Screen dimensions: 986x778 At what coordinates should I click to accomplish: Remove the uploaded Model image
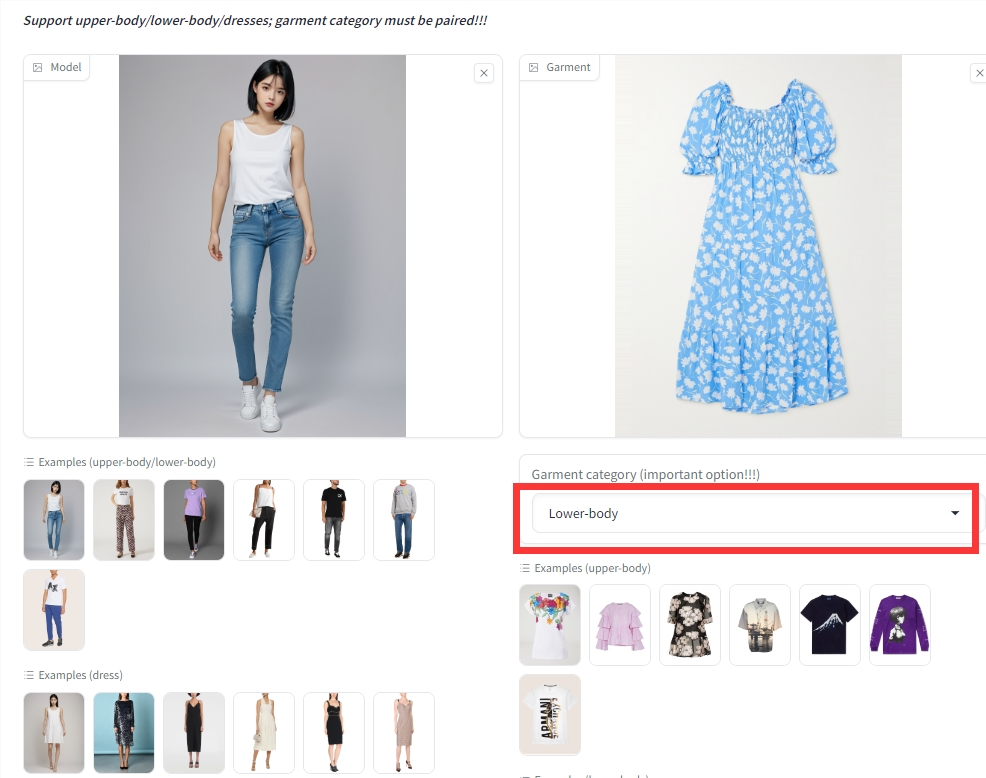484,73
